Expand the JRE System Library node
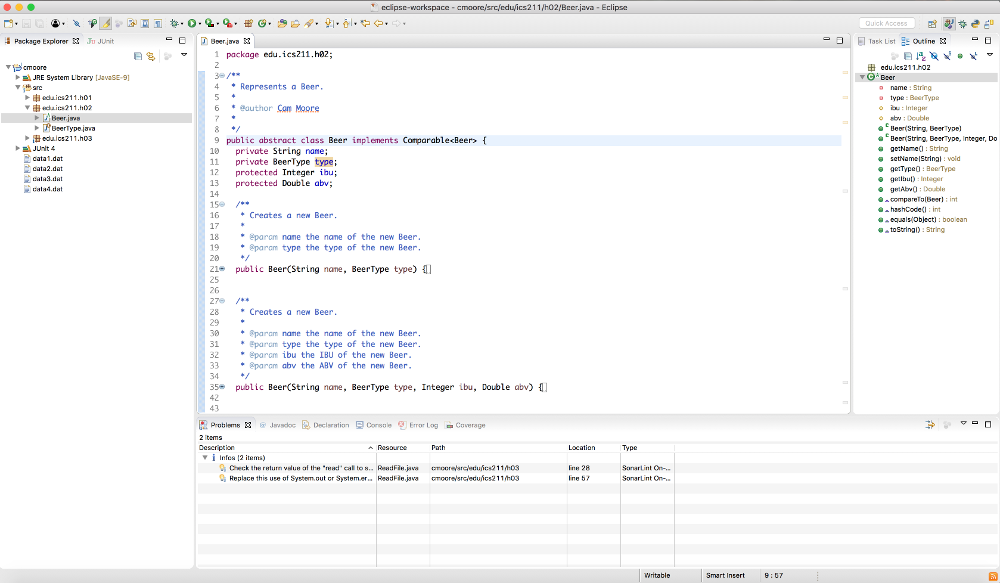 (18, 77)
